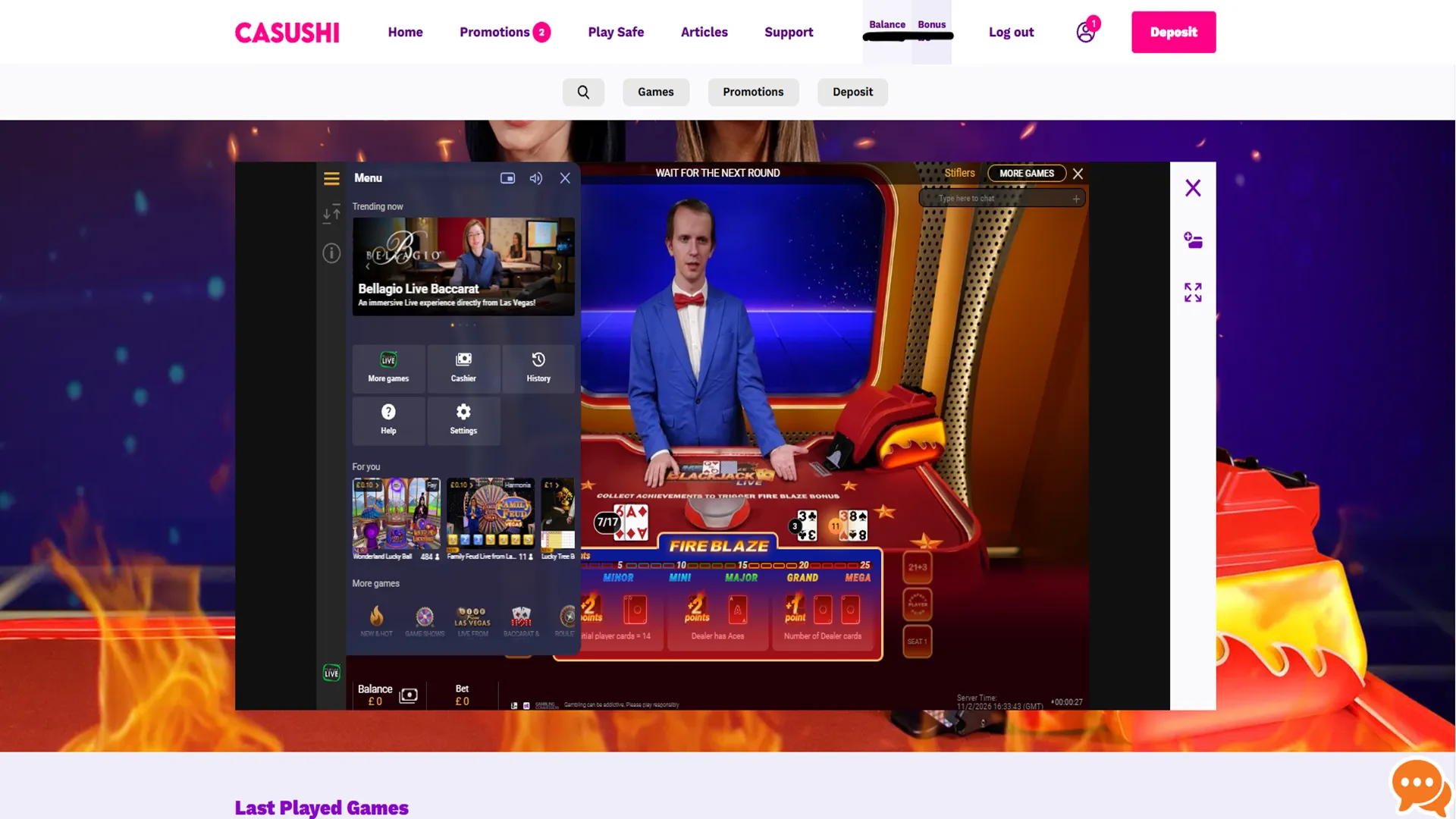1456x819 pixels.
Task: Click the grey Promotions pill button
Action: pyautogui.click(x=753, y=92)
